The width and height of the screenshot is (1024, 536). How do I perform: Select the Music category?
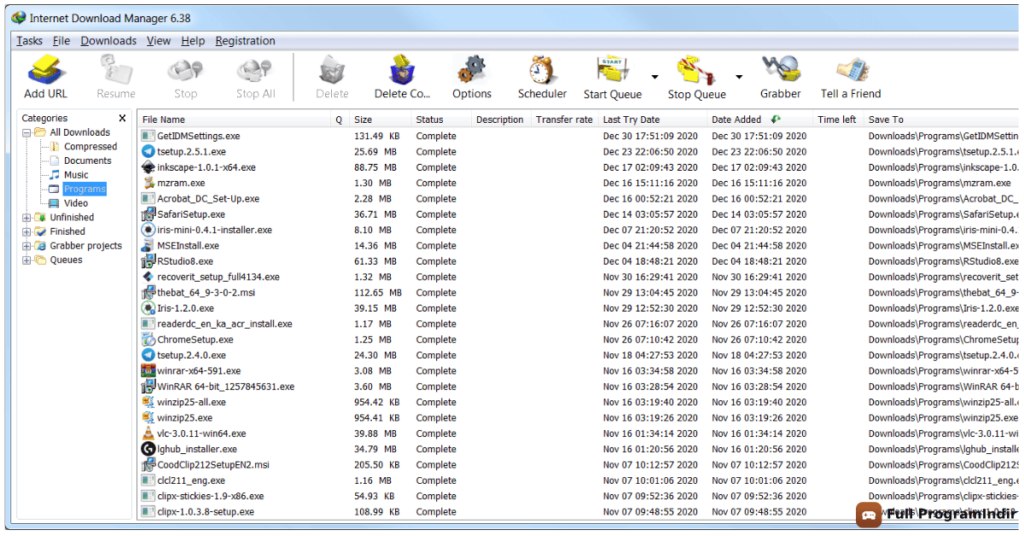click(76, 175)
